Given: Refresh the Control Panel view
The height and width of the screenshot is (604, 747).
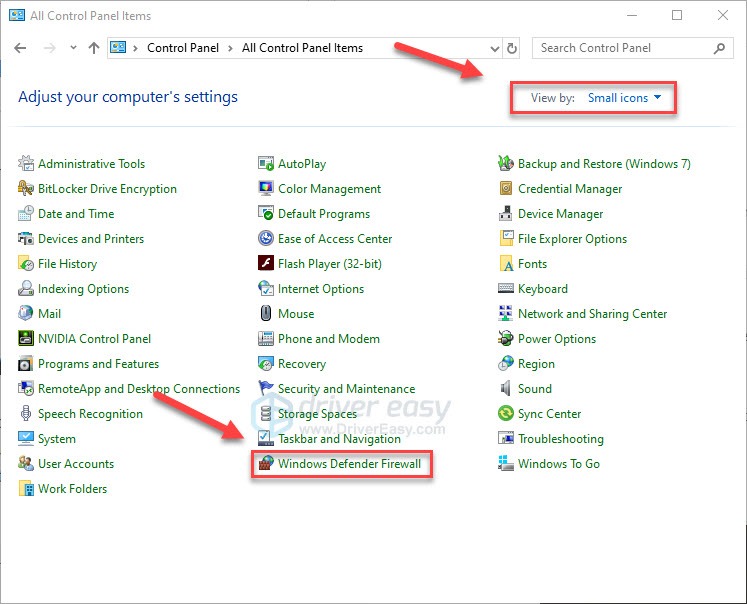Looking at the screenshot, I should point(512,49).
